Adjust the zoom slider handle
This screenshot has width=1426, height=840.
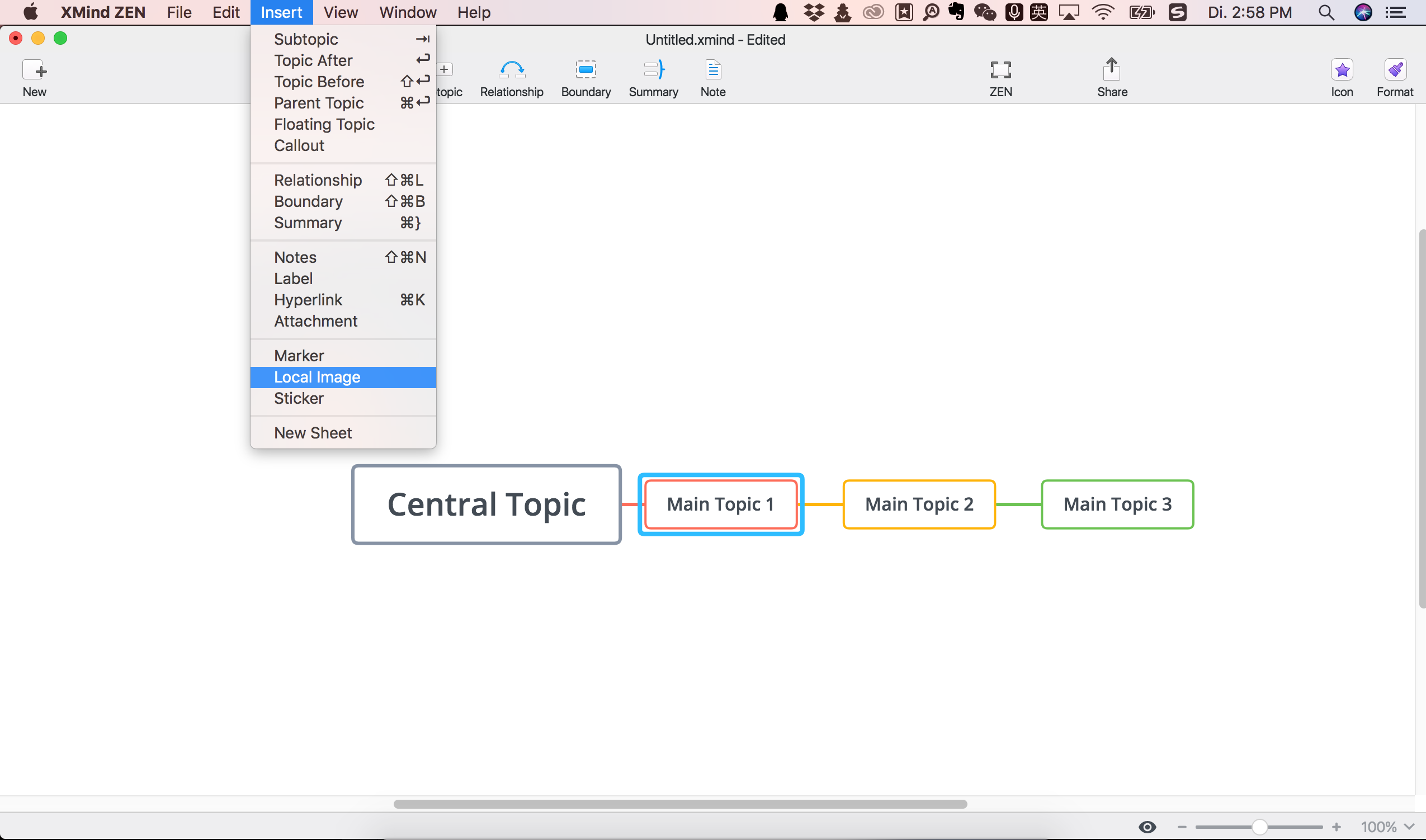point(1259,827)
